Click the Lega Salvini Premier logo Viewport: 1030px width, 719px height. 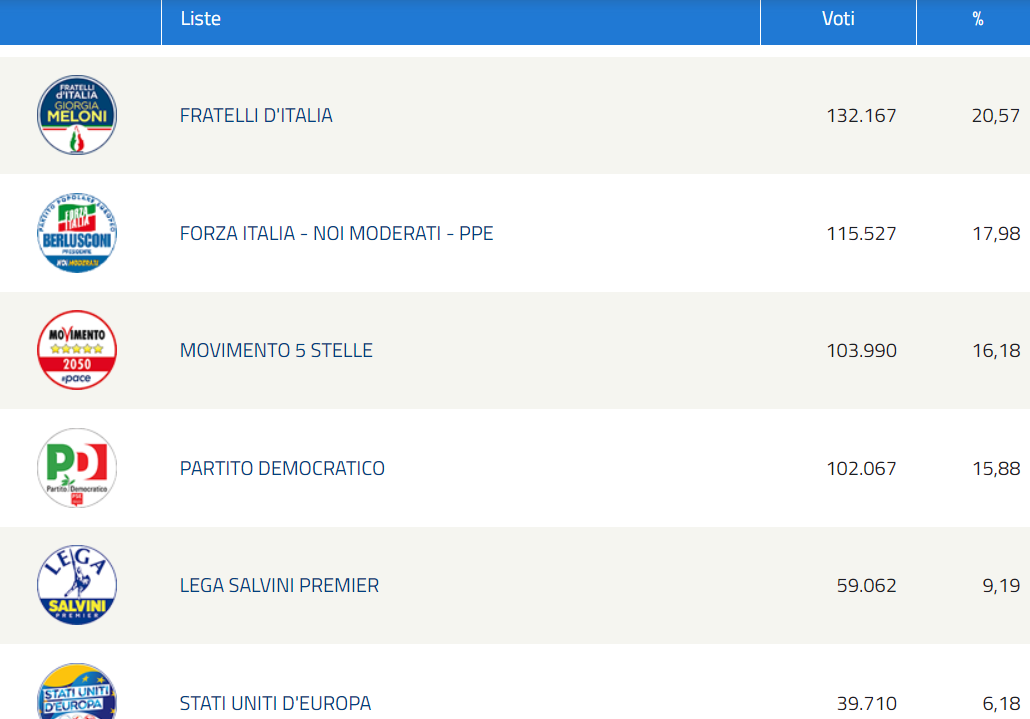click(77, 584)
